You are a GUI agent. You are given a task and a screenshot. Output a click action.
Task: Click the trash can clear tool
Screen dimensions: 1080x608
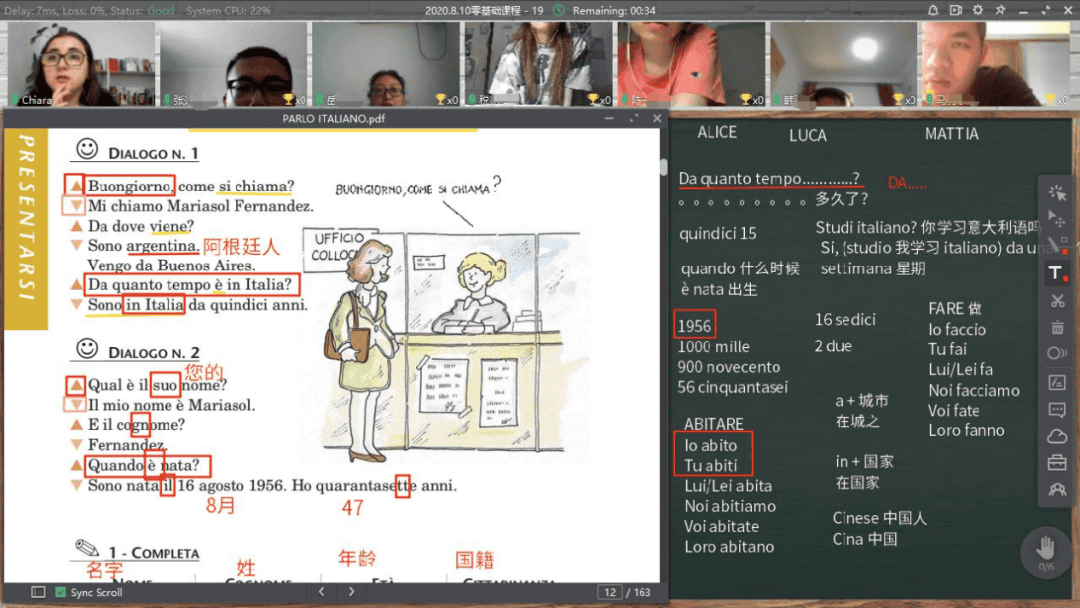click(1057, 327)
